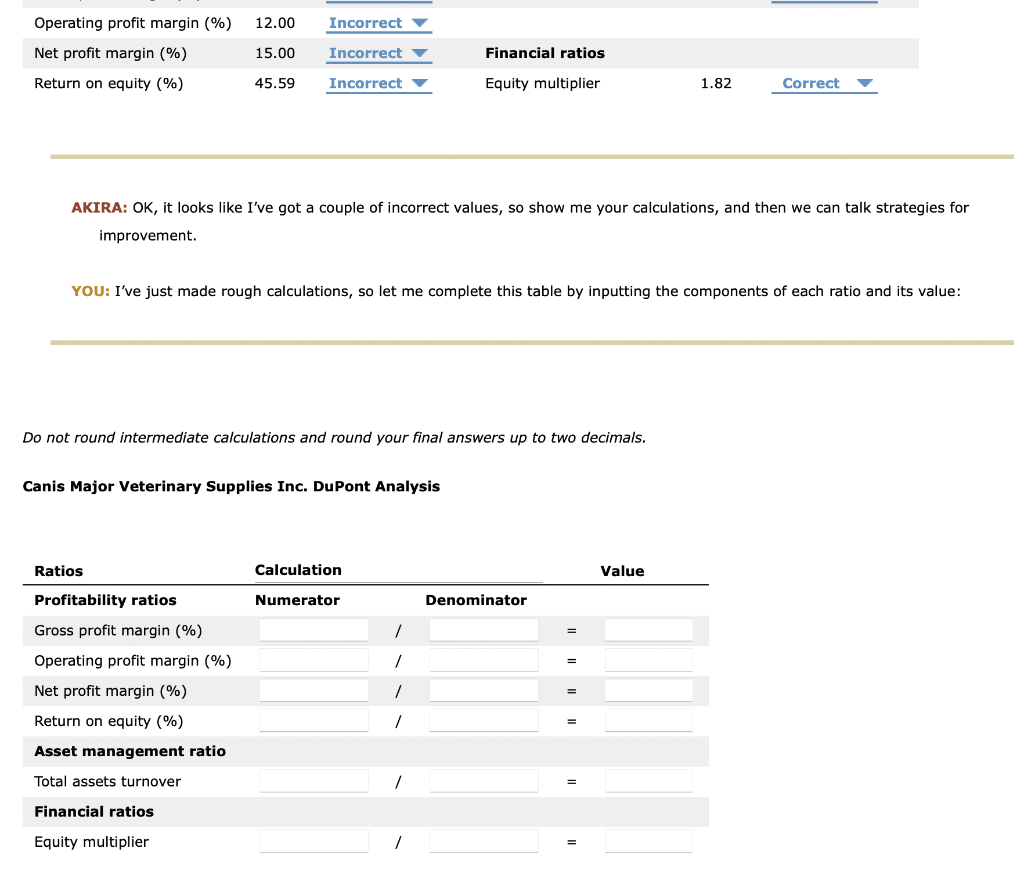1024x877 pixels.
Task: Click the Operating profit margin numerator field
Action: click(x=314, y=660)
